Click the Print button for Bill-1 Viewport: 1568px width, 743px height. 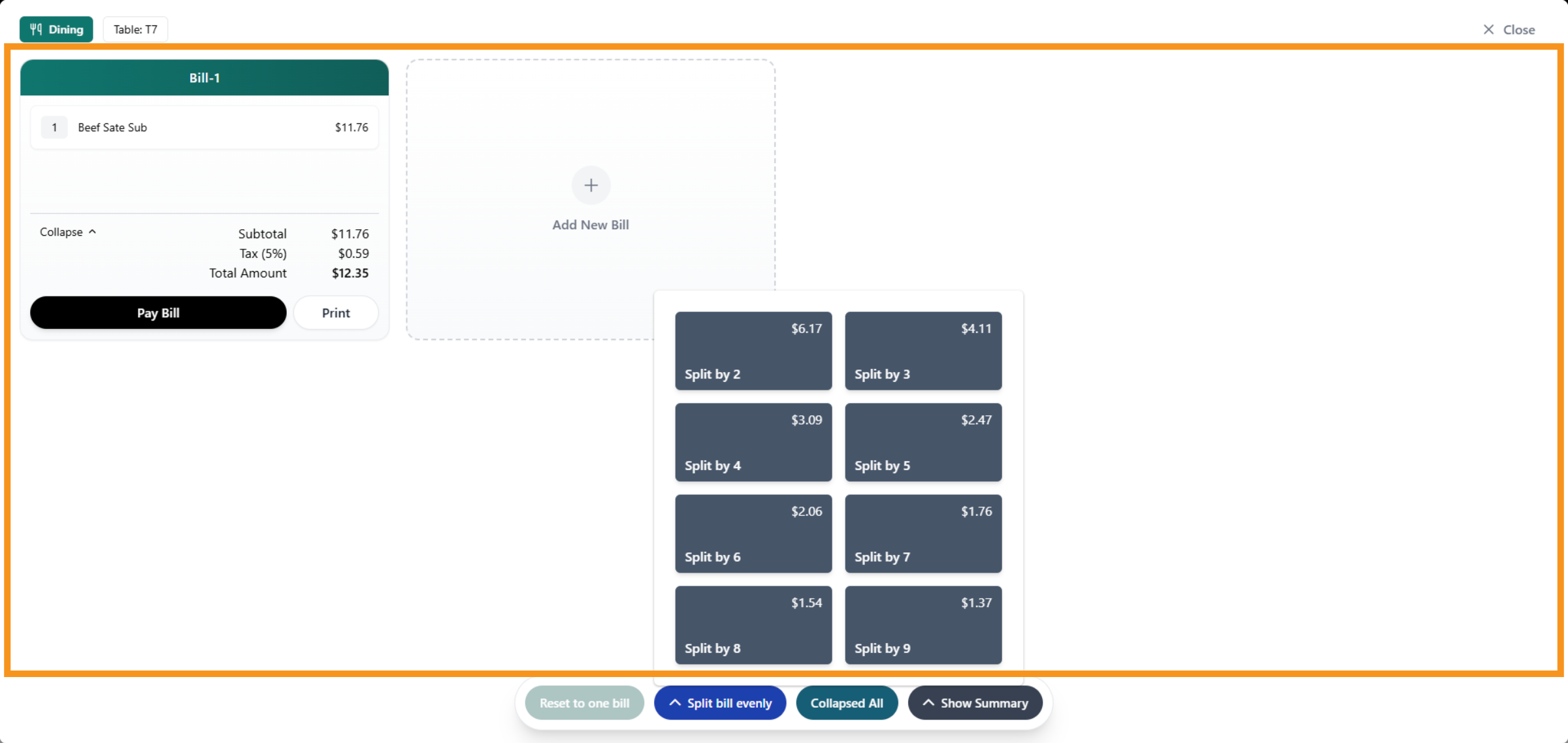335,312
